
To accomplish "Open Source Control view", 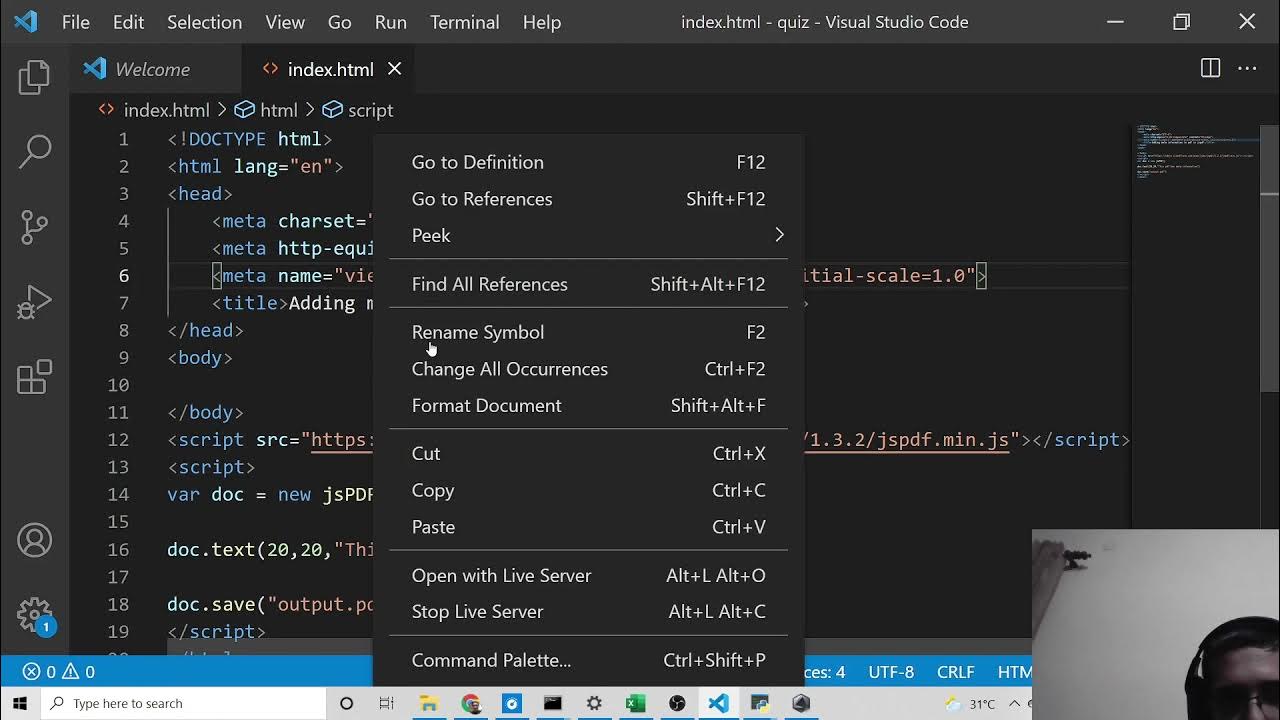I will click(x=34, y=227).
